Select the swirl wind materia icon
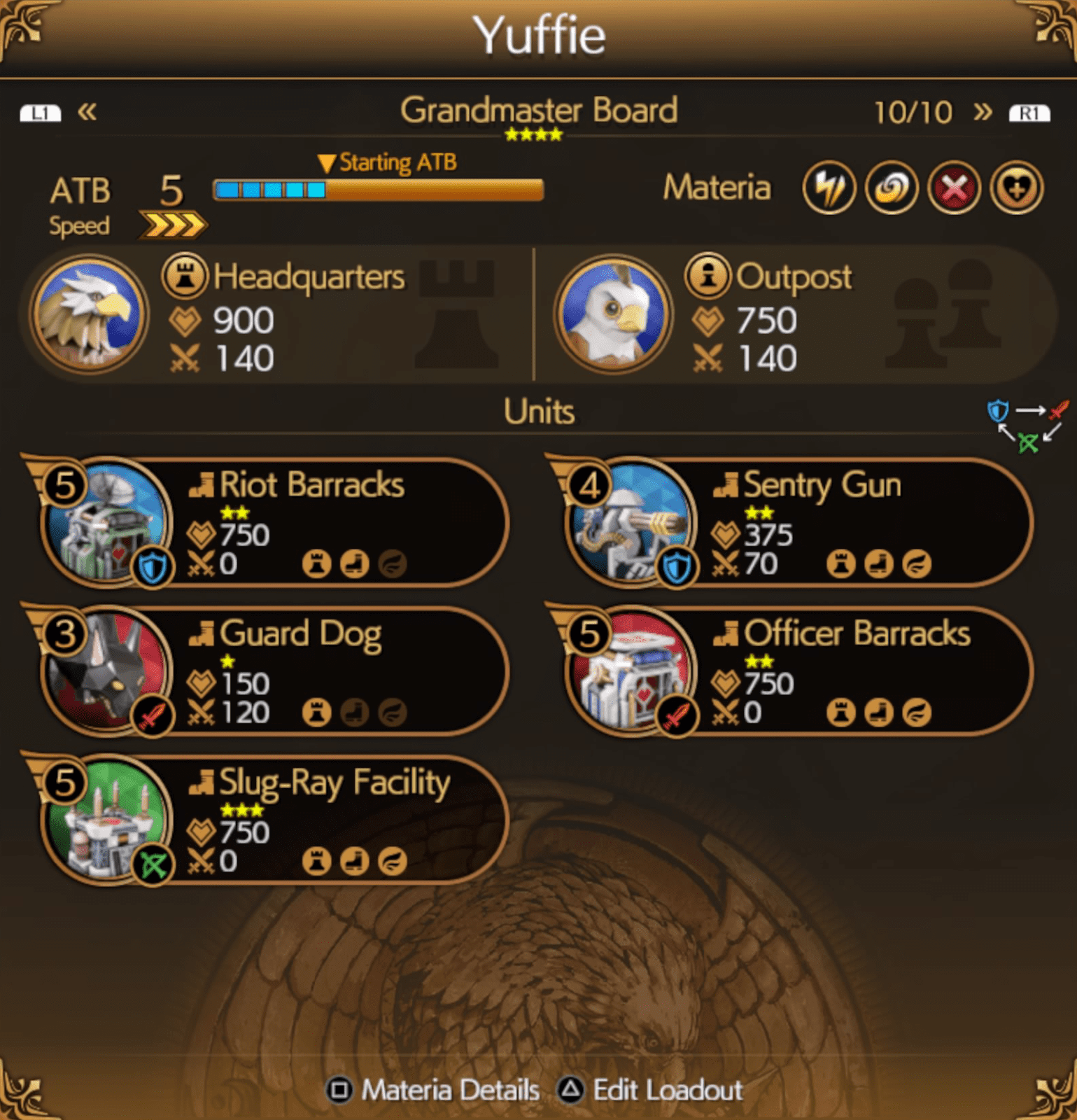This screenshot has height=1120, width=1077. pyautogui.click(x=892, y=188)
